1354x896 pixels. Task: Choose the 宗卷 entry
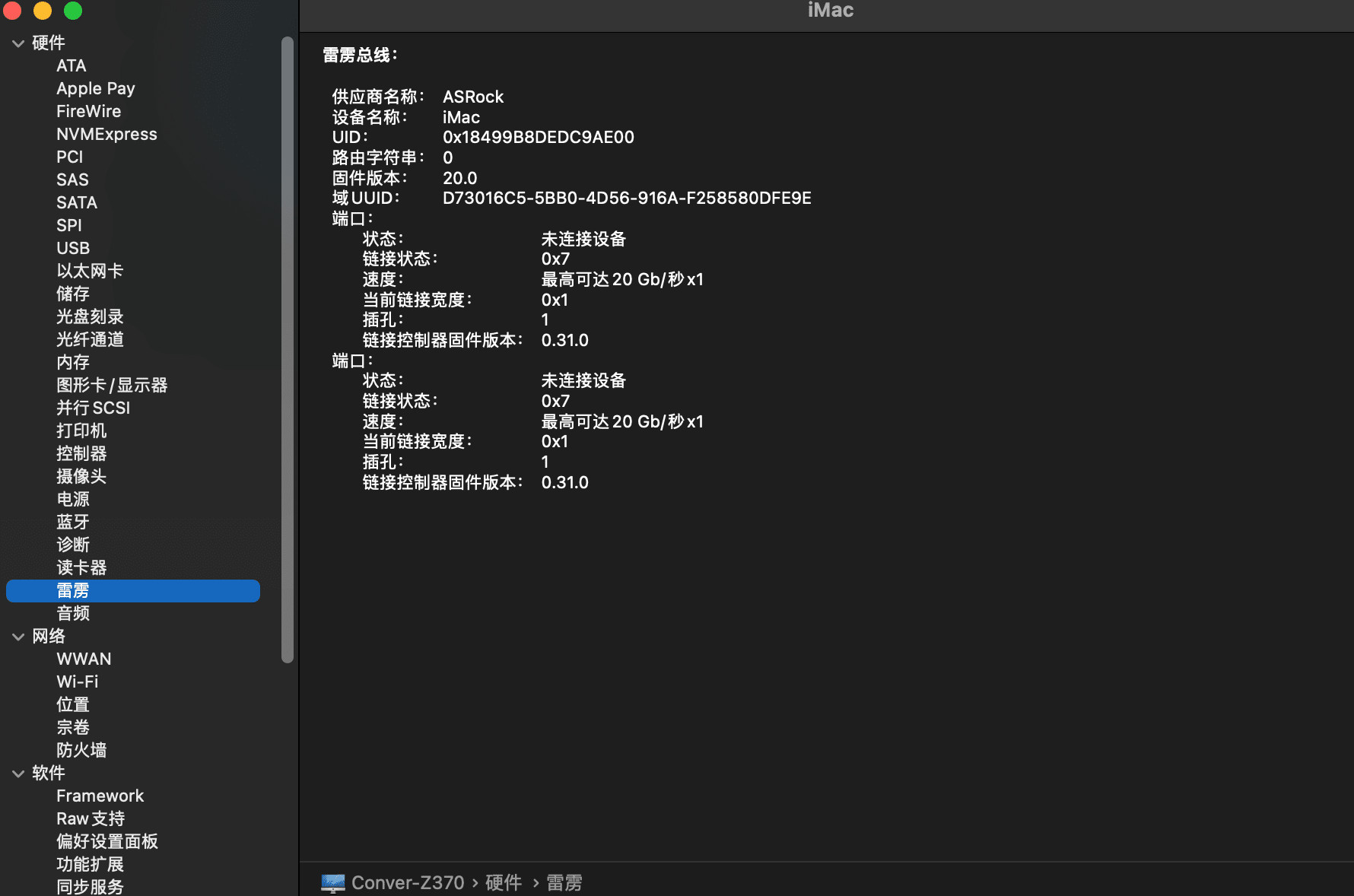73,728
